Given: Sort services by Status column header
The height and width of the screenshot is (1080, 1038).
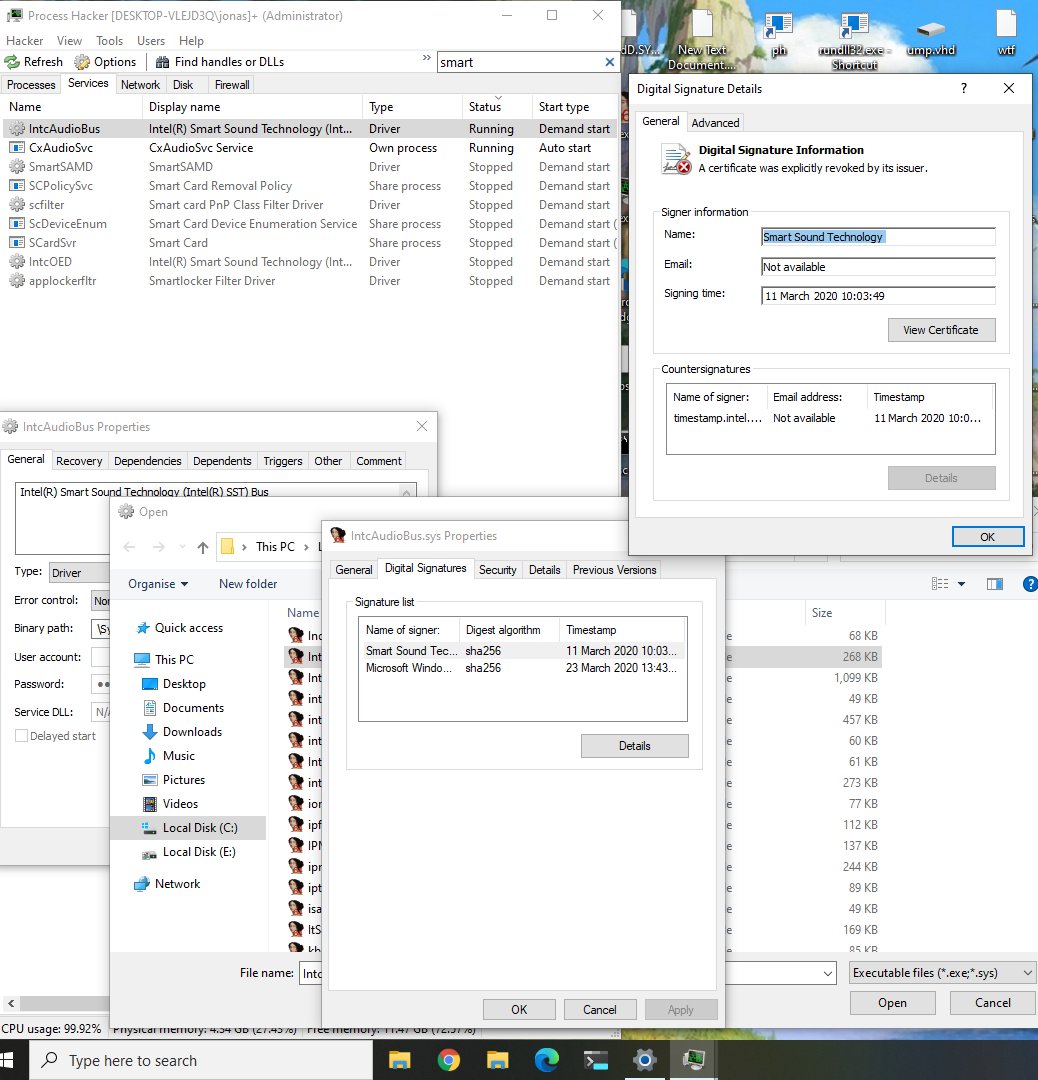Looking at the screenshot, I should [x=496, y=107].
